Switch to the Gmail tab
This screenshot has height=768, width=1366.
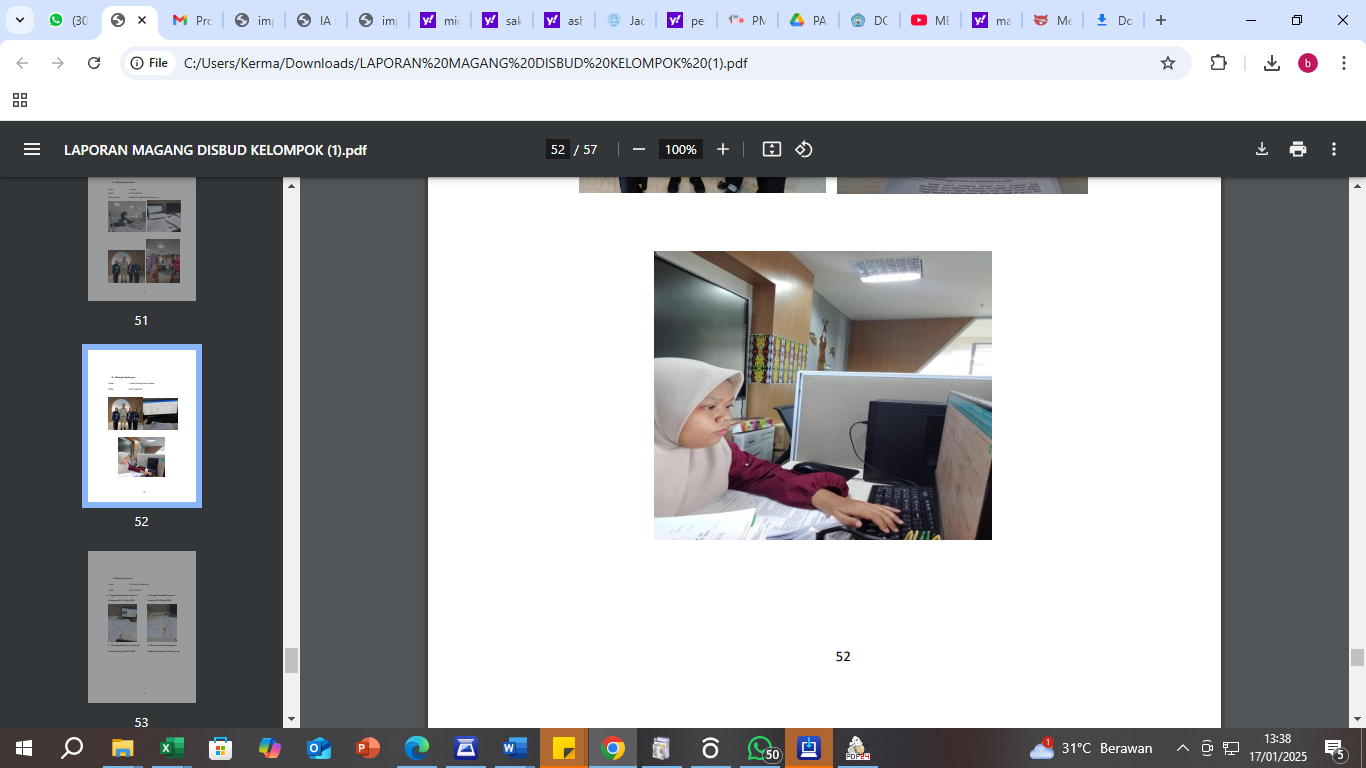[x=190, y=20]
